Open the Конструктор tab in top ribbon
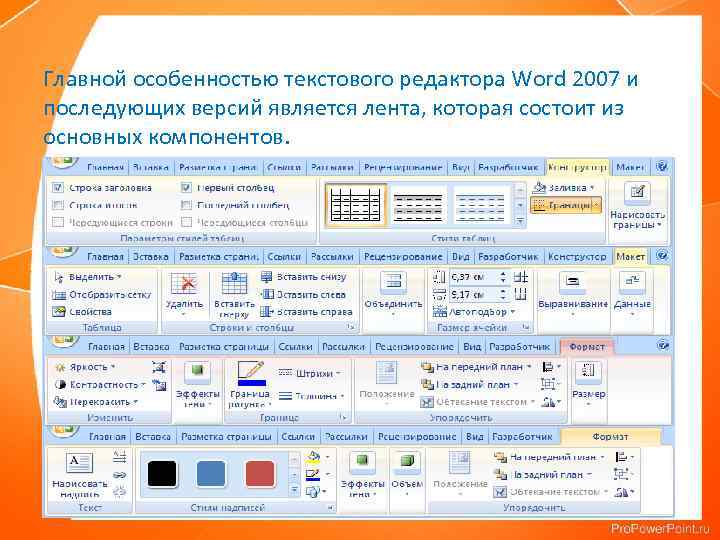The height and width of the screenshot is (540, 720). [578, 168]
